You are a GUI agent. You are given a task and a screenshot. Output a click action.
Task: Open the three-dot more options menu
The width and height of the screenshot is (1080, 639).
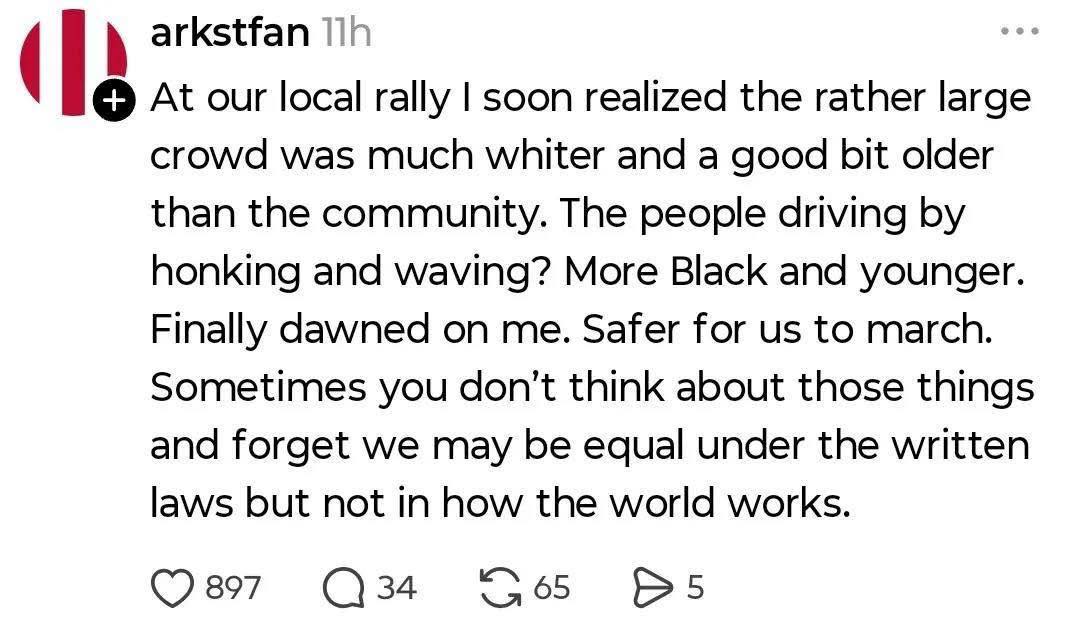coord(1020,32)
